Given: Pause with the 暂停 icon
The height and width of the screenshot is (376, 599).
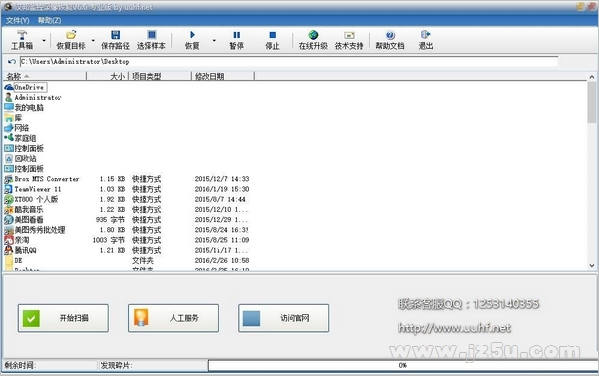Looking at the screenshot, I should (x=236, y=35).
